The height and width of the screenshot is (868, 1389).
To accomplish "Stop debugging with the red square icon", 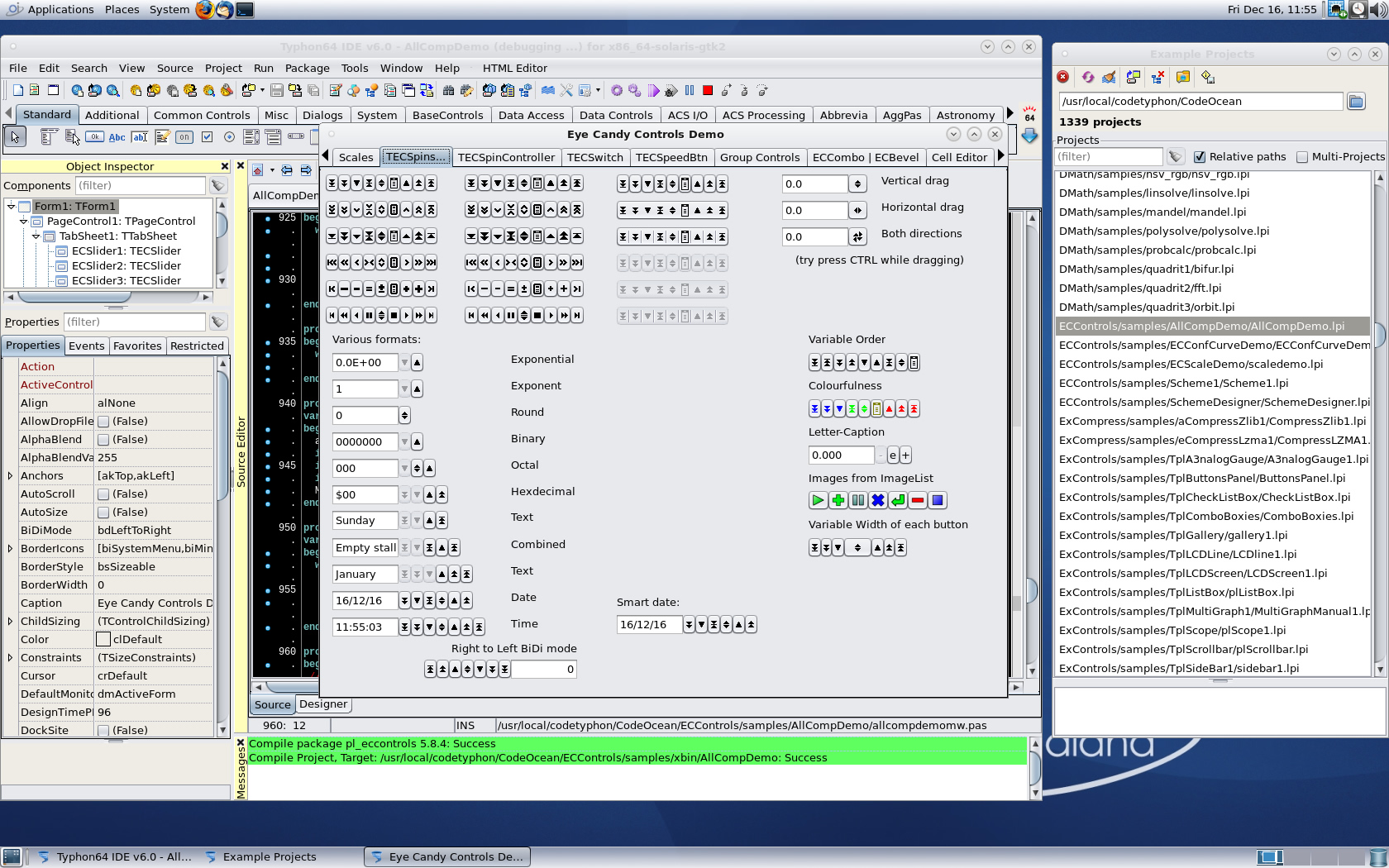I will pyautogui.click(x=708, y=90).
